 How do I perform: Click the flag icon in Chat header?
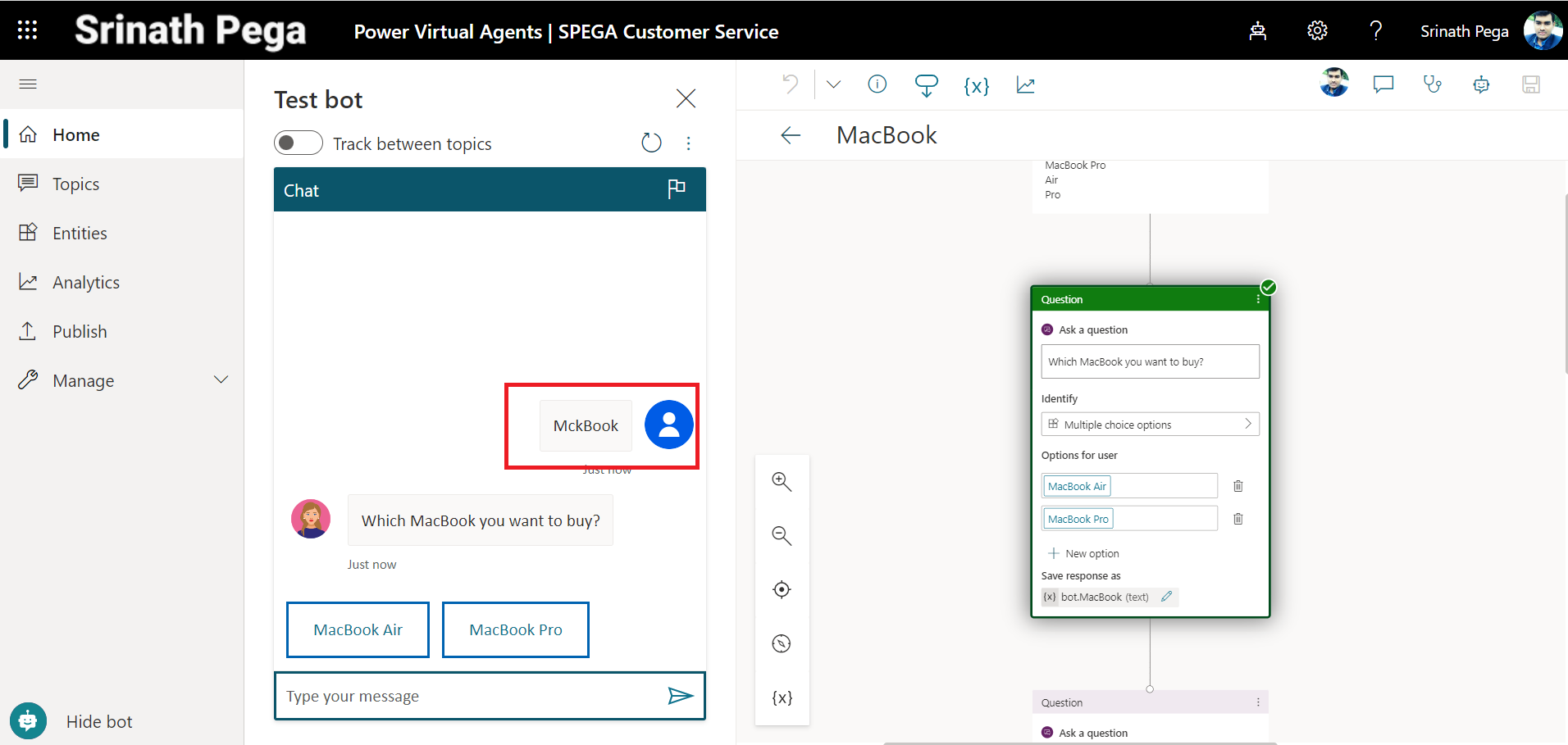[677, 189]
